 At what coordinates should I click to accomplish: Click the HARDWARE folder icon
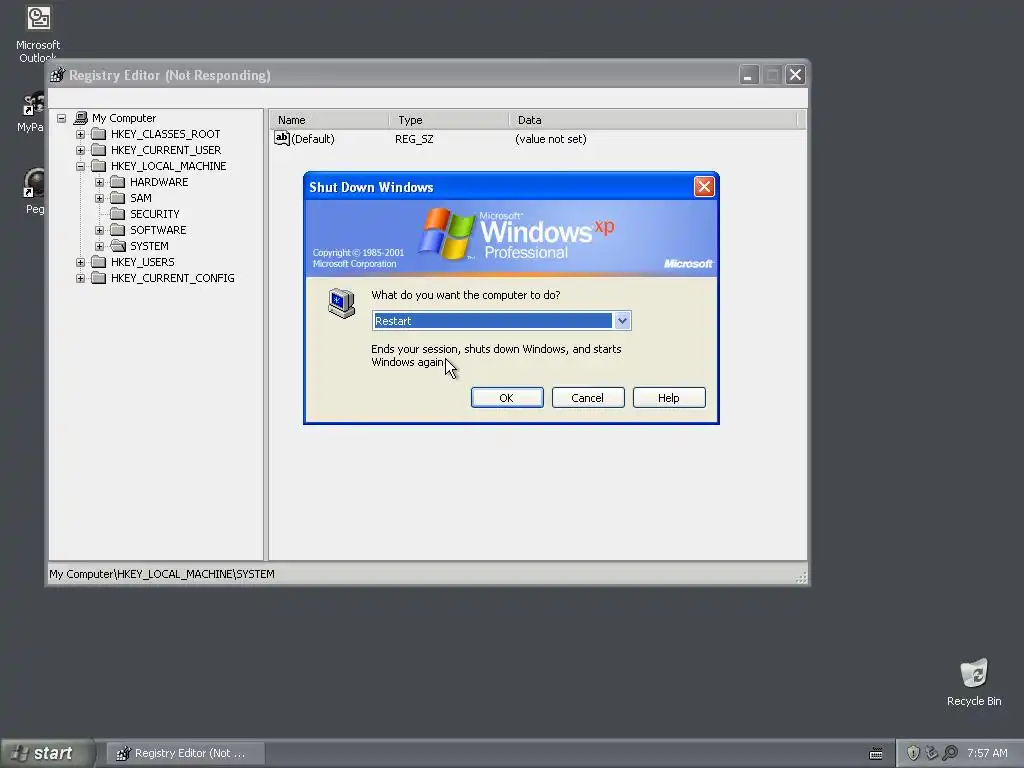pos(118,182)
